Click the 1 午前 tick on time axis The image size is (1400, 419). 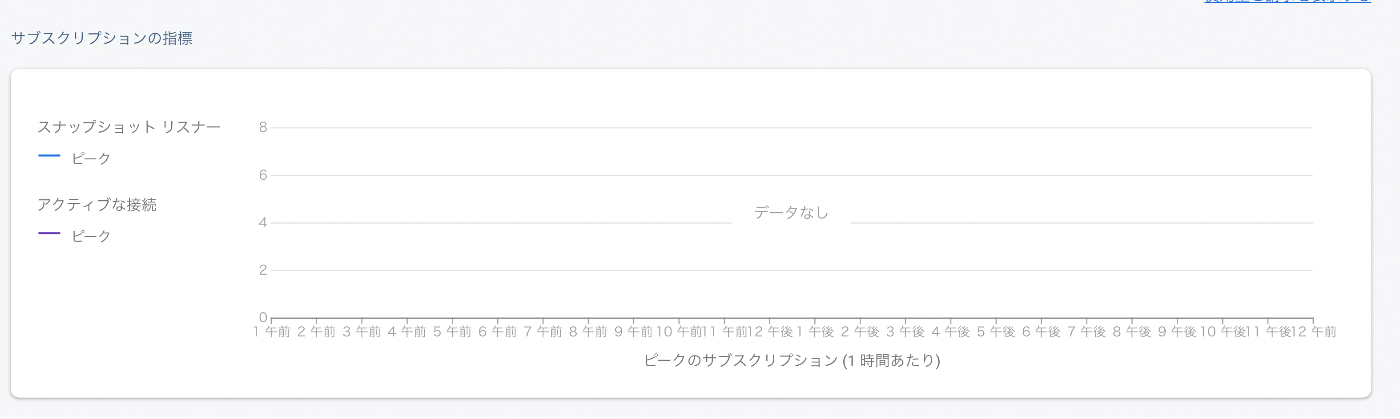[271, 331]
